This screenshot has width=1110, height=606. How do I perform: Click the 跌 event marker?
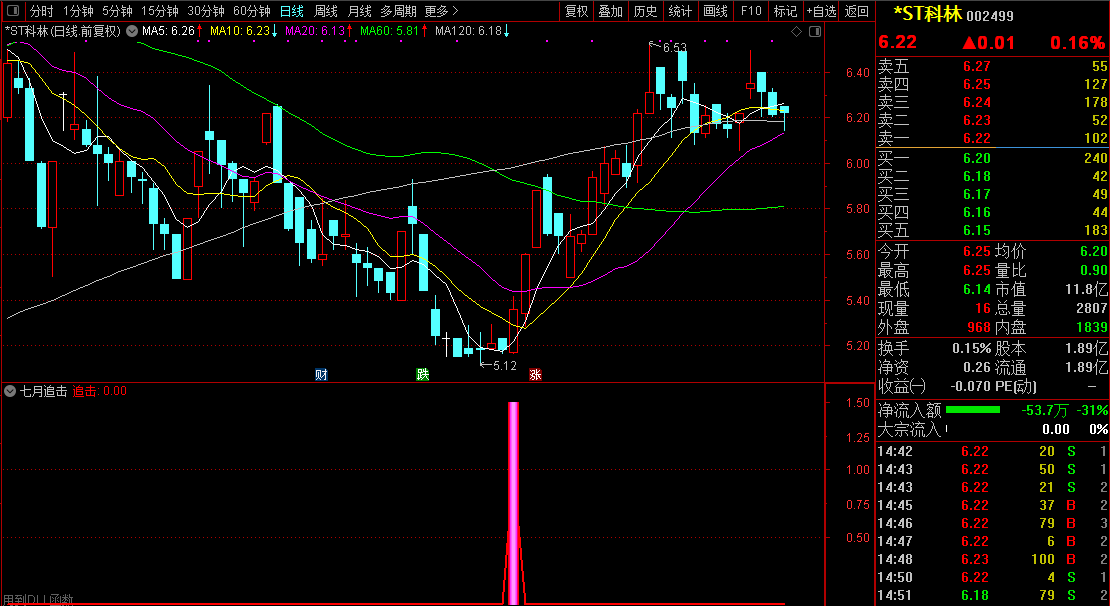pos(423,375)
